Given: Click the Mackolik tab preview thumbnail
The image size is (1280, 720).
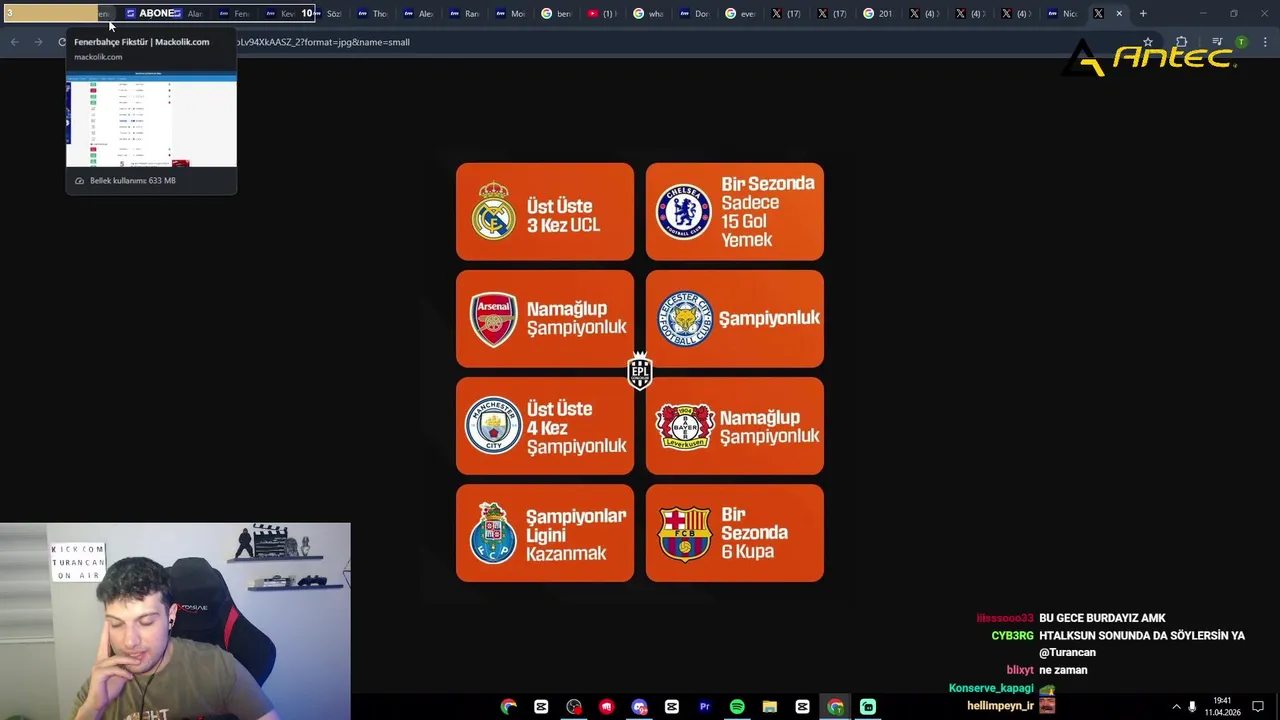Looking at the screenshot, I should pos(151,119).
